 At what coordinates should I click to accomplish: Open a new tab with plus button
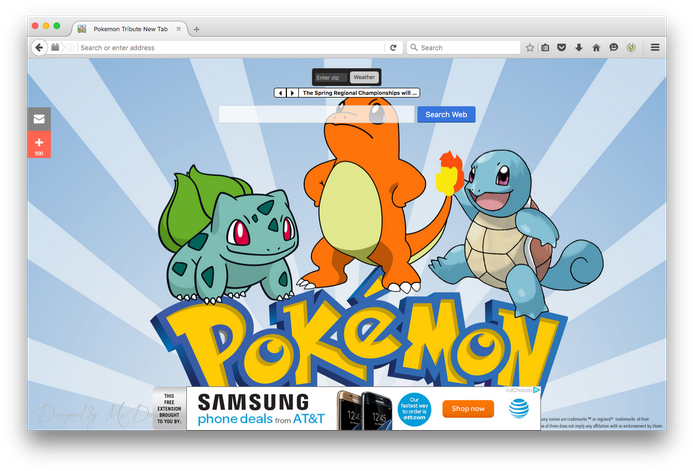pos(197,29)
